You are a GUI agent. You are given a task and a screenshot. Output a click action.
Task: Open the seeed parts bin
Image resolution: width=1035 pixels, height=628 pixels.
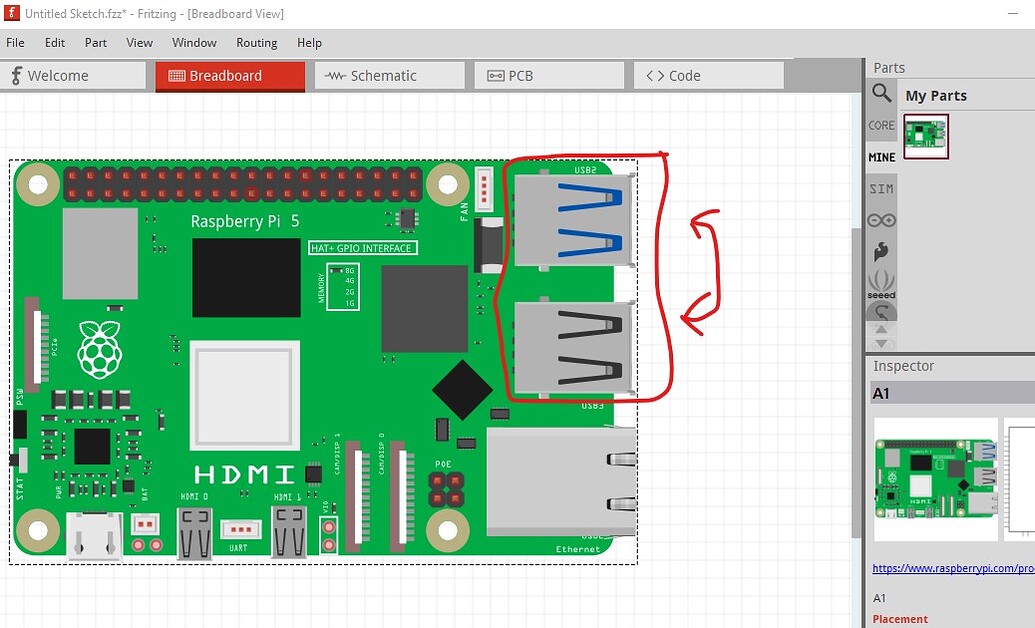pos(881,285)
